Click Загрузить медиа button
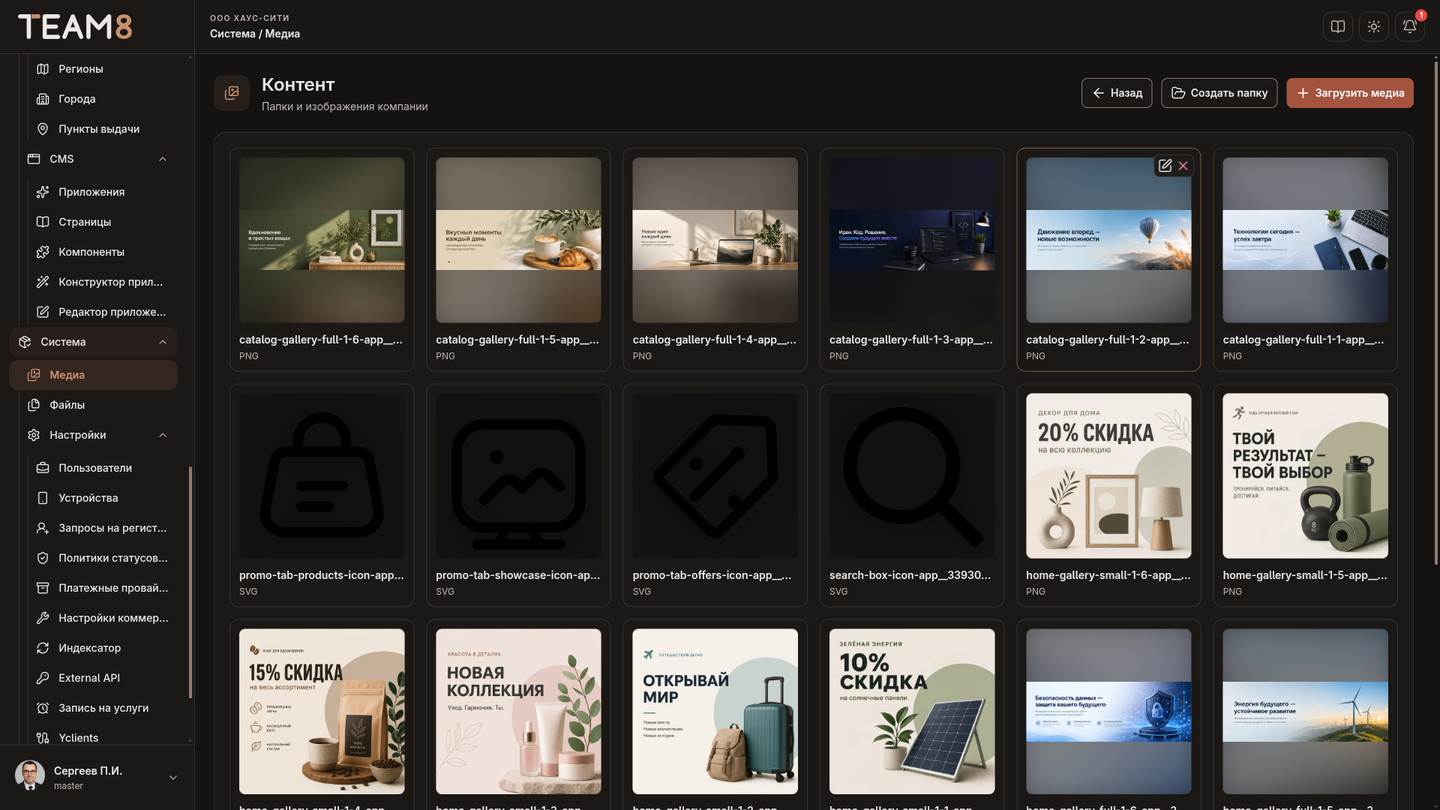This screenshot has height=810, width=1440. tap(1350, 93)
